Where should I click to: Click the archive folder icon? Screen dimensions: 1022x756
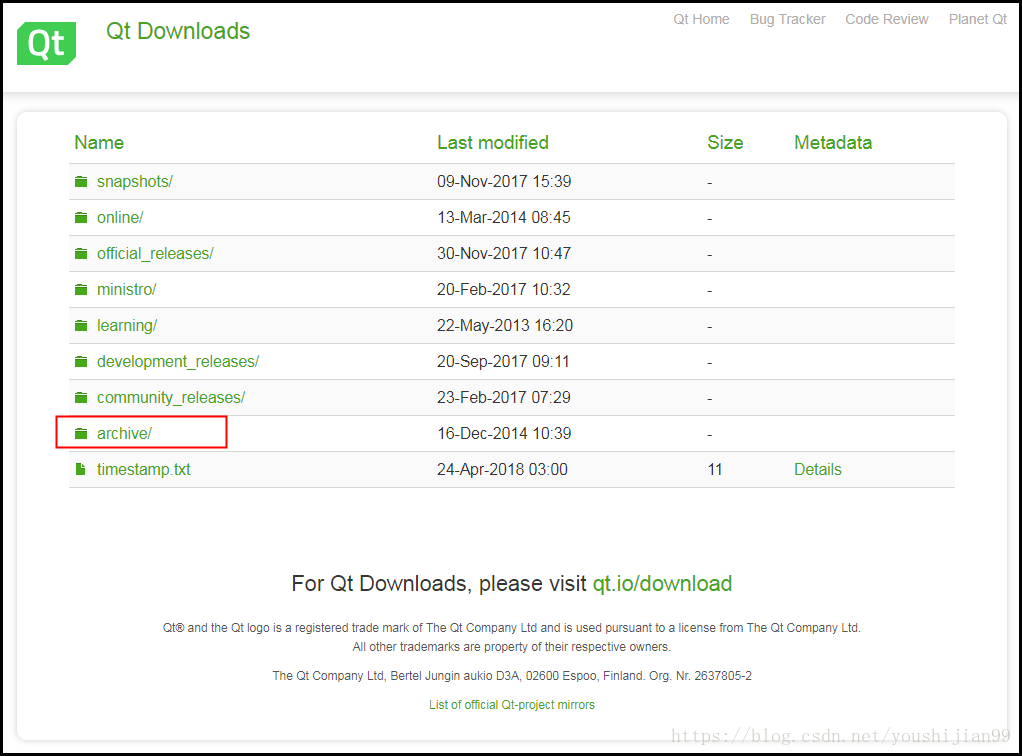point(81,433)
